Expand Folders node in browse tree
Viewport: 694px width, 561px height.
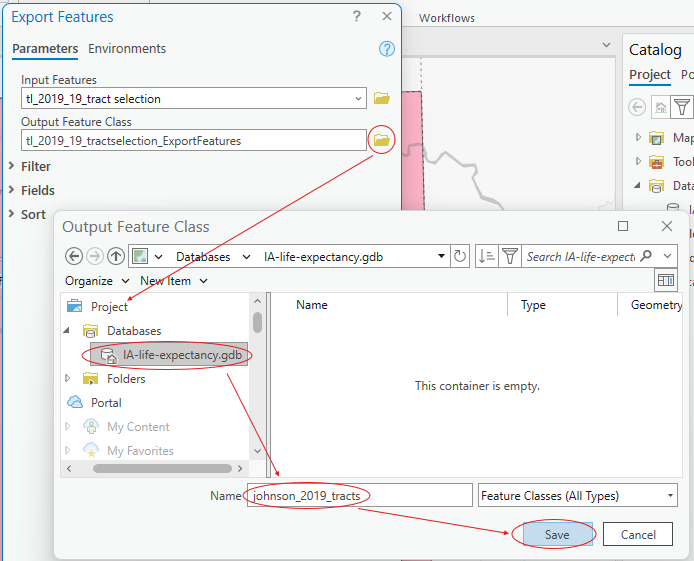pos(68,378)
